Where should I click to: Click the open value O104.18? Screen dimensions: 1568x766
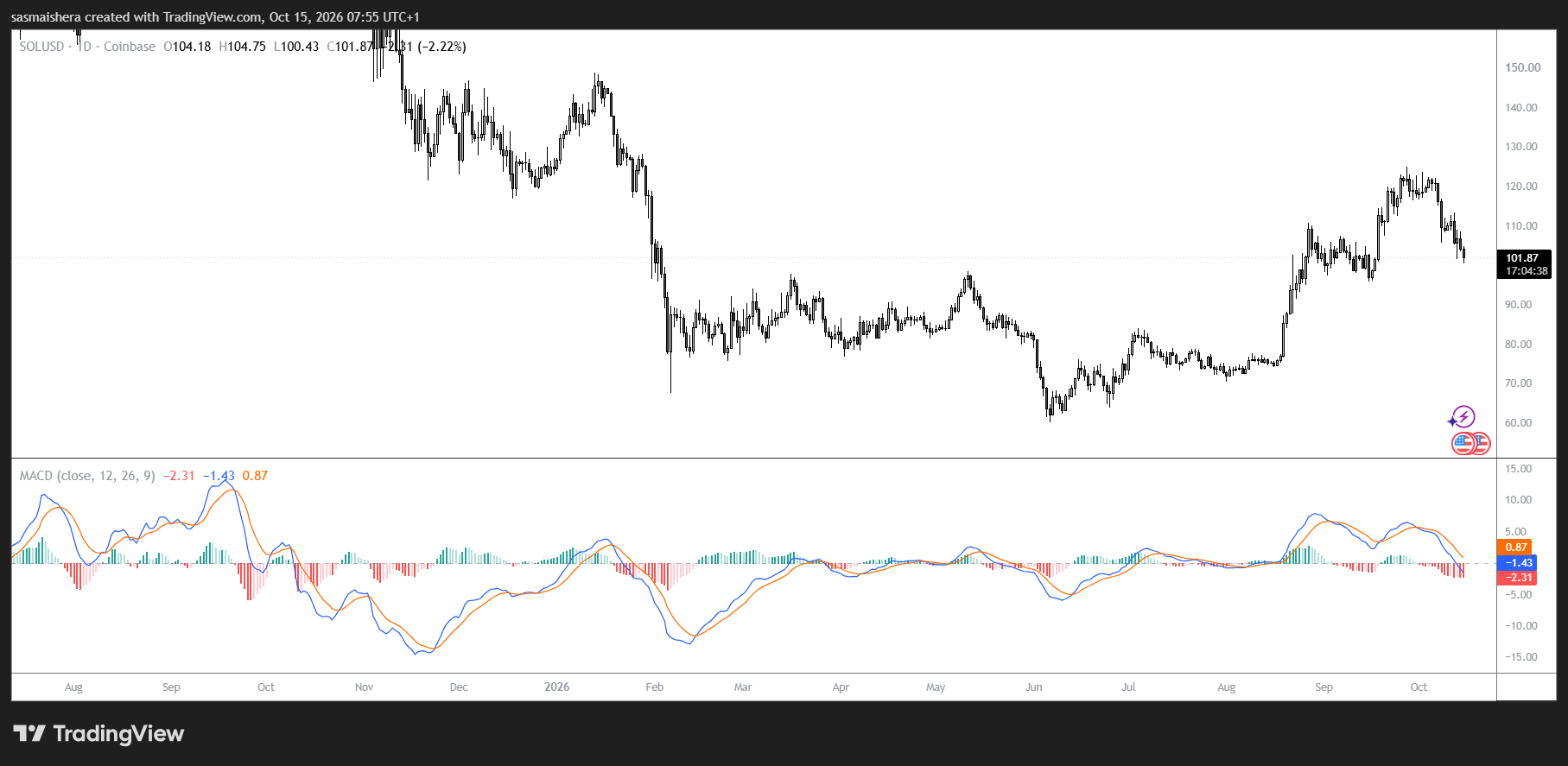click(187, 47)
